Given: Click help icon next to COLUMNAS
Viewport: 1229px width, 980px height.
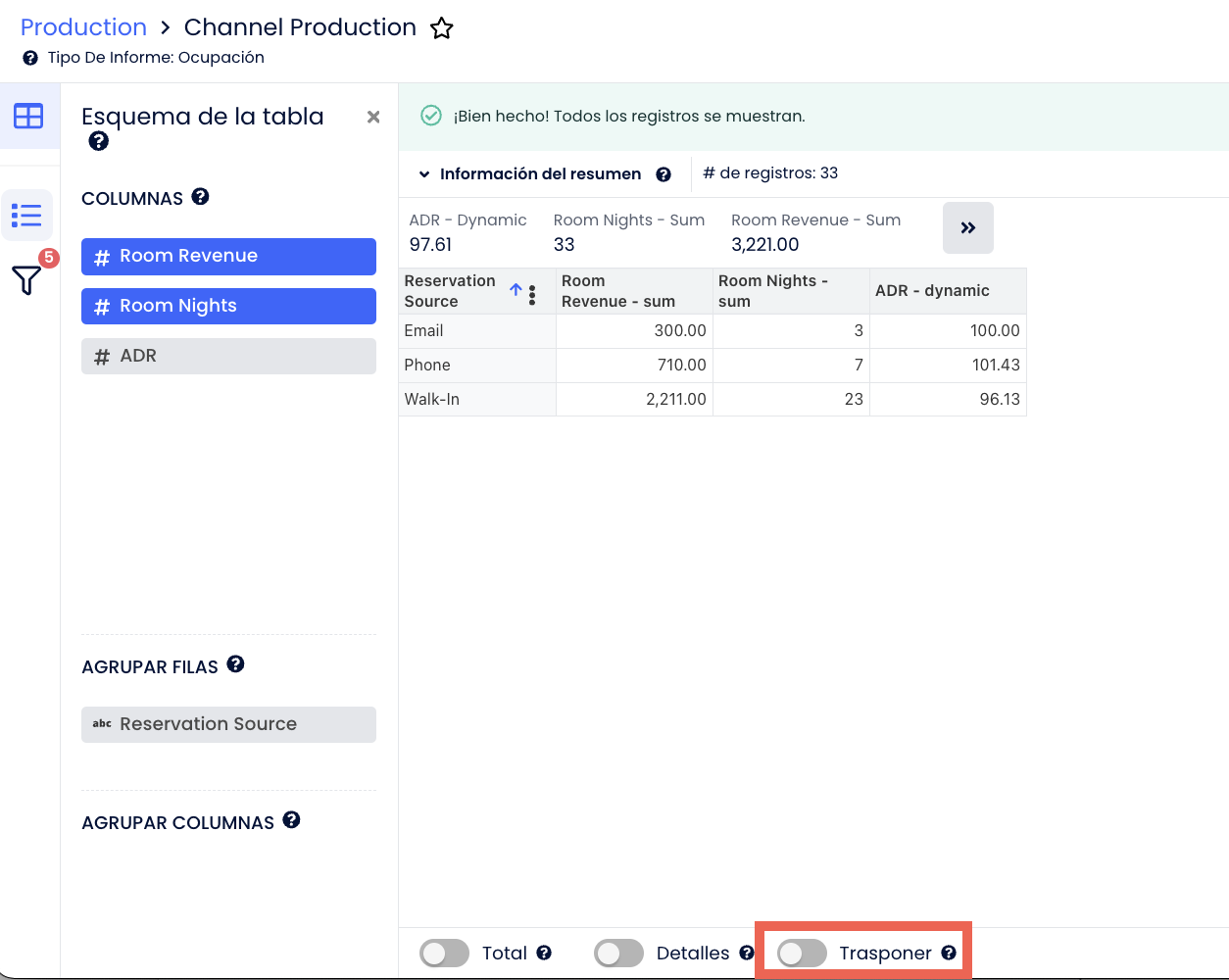Looking at the screenshot, I should (200, 196).
